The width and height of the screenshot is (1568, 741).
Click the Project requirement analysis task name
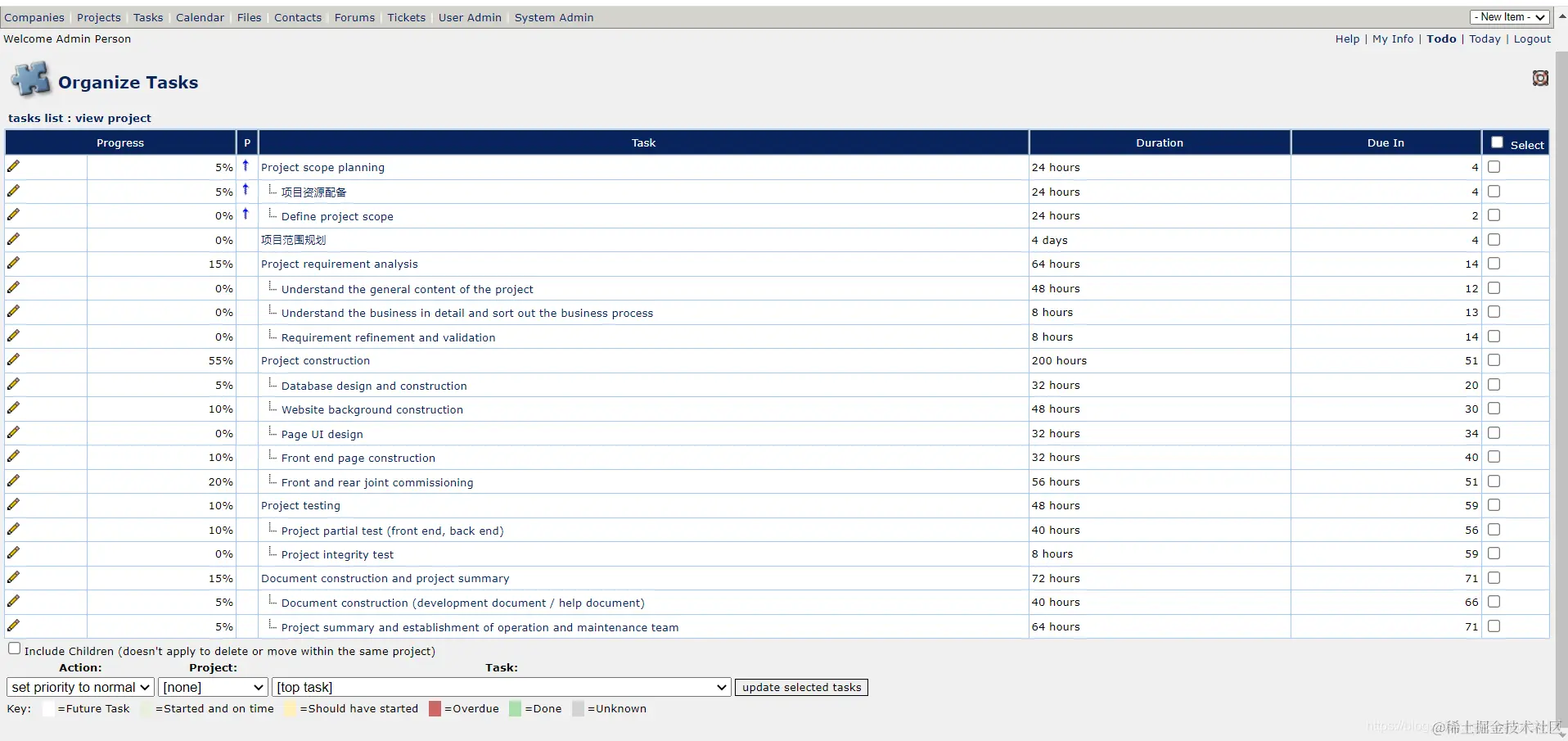pos(340,264)
